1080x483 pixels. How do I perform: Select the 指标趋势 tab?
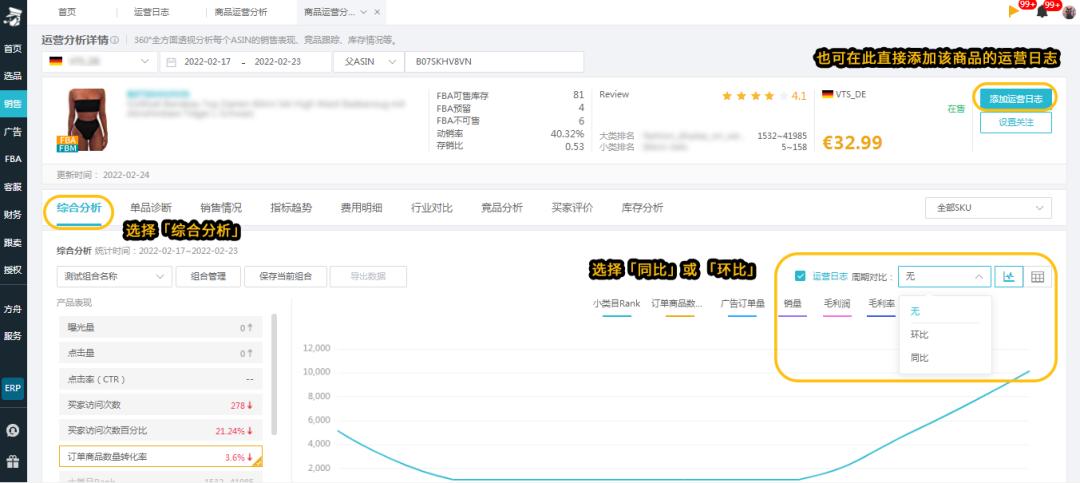291,208
